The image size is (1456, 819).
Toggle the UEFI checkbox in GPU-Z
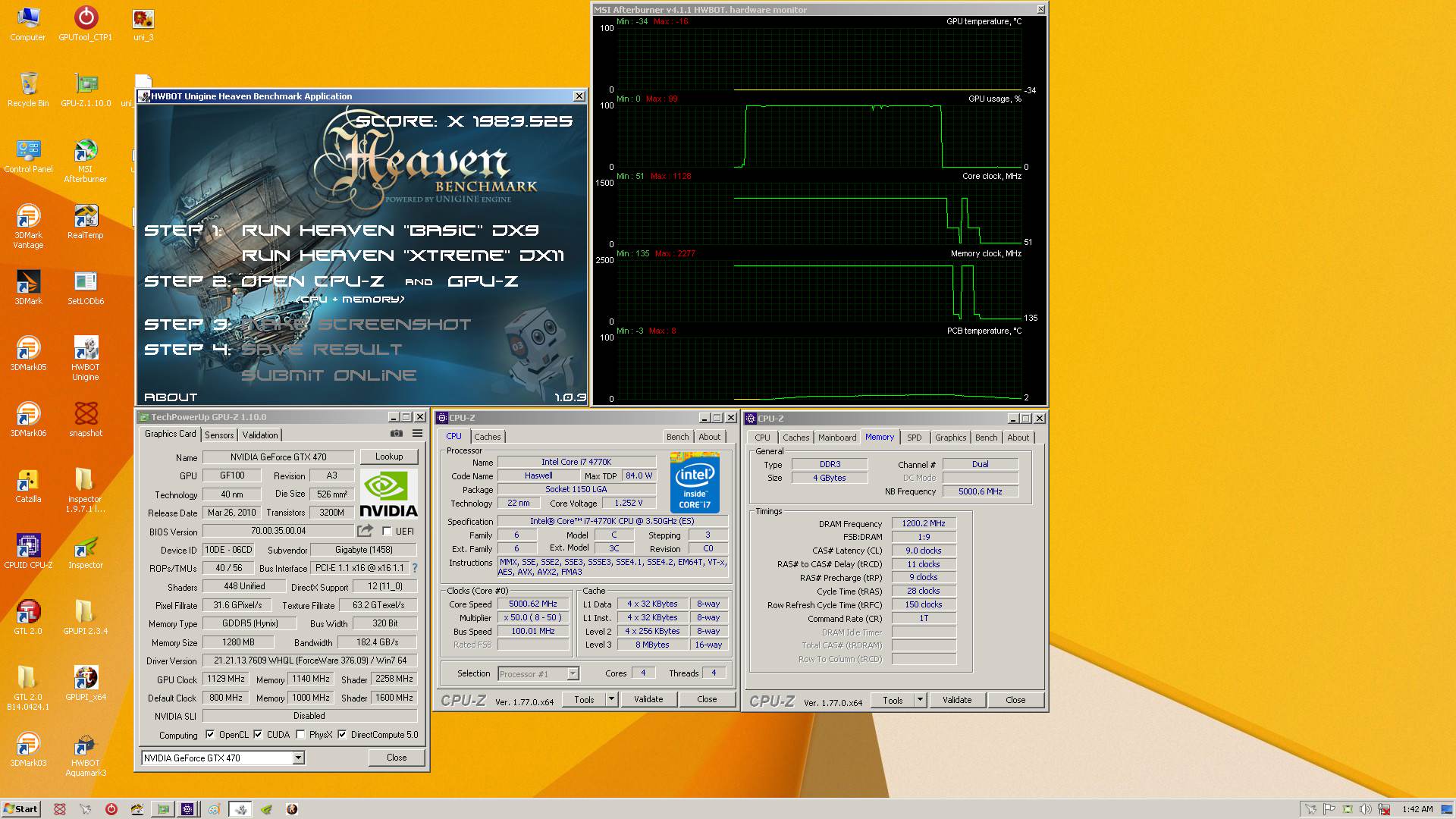[x=388, y=532]
